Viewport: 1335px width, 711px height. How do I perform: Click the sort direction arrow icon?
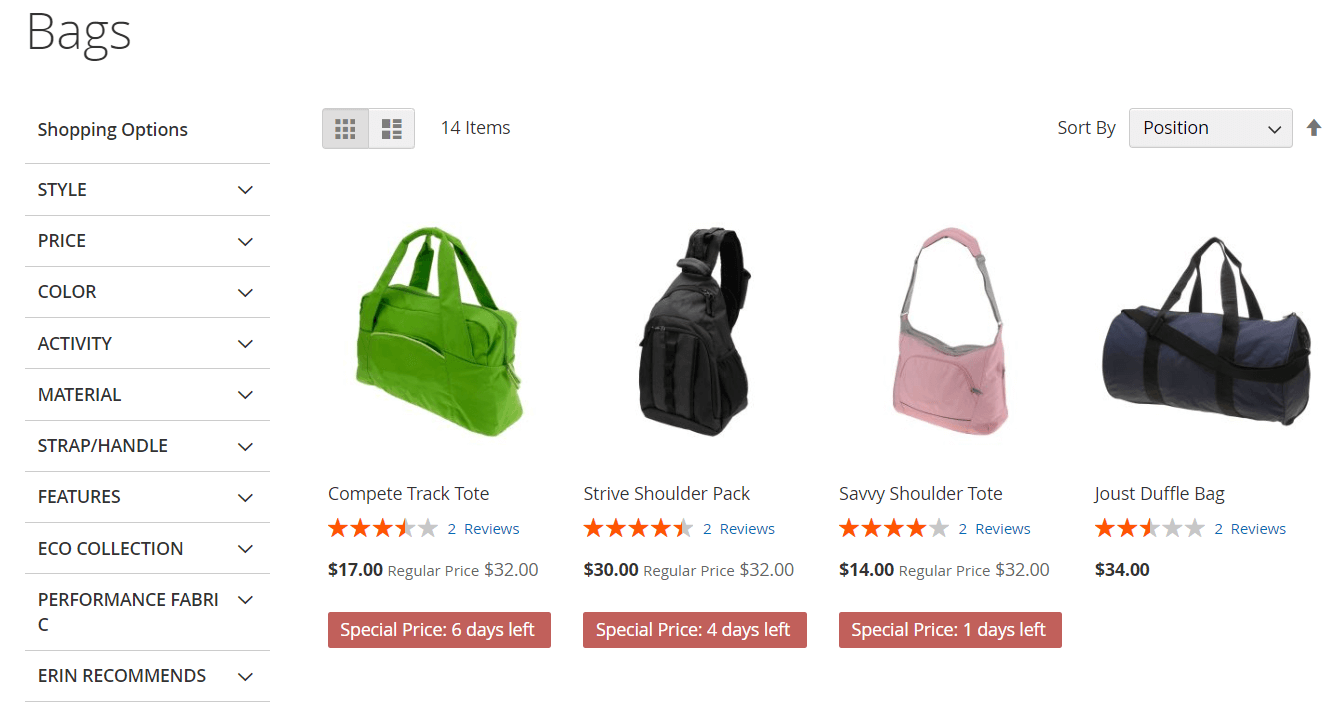click(x=1314, y=128)
